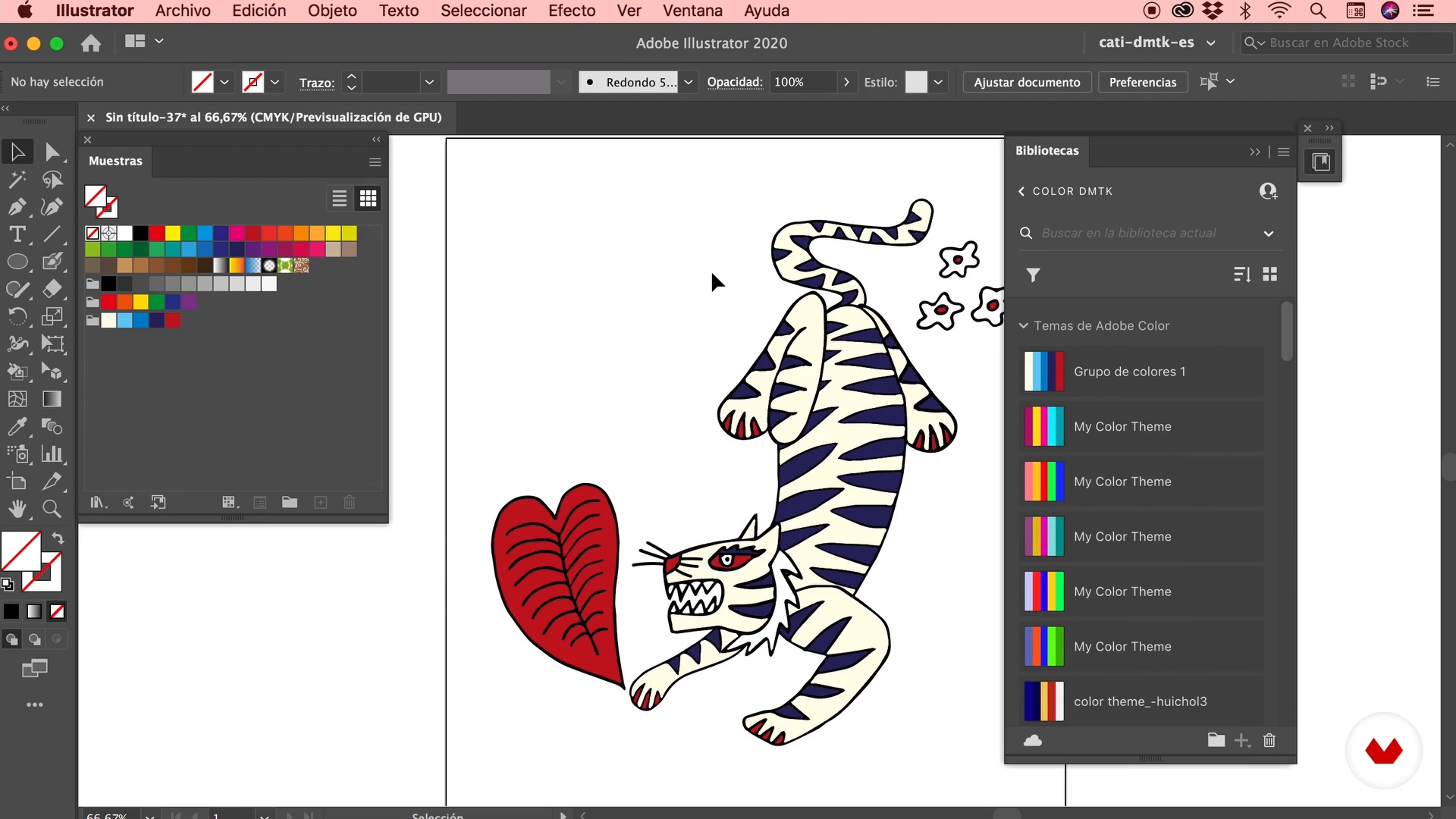This screenshot has width=1456, height=819.
Task: Enable Draw Behind mode
Action: (34, 639)
